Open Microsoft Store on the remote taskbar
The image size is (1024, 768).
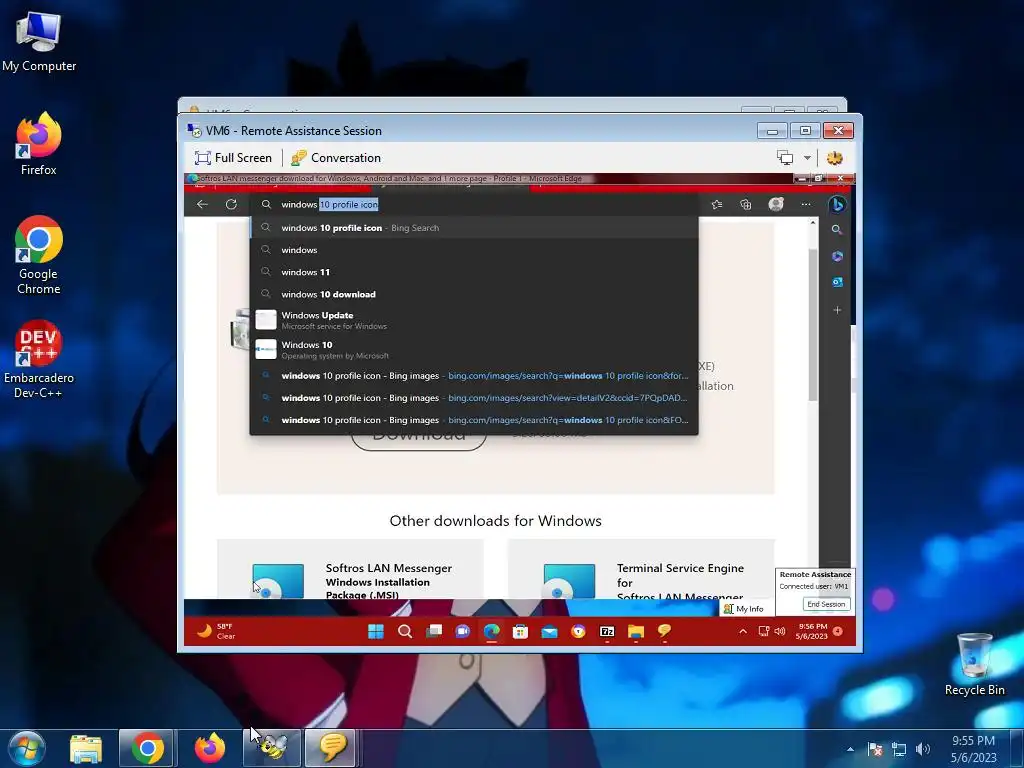point(520,632)
